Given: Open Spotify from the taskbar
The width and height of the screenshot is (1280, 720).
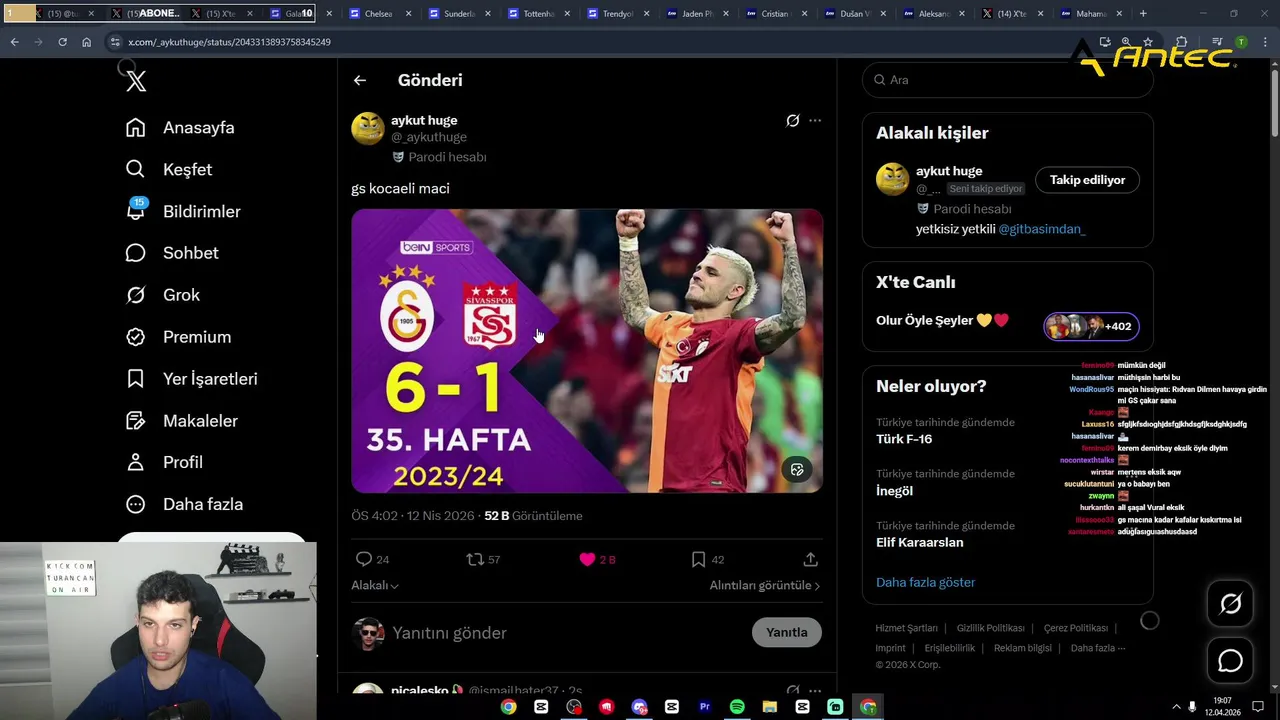Looking at the screenshot, I should 737,707.
